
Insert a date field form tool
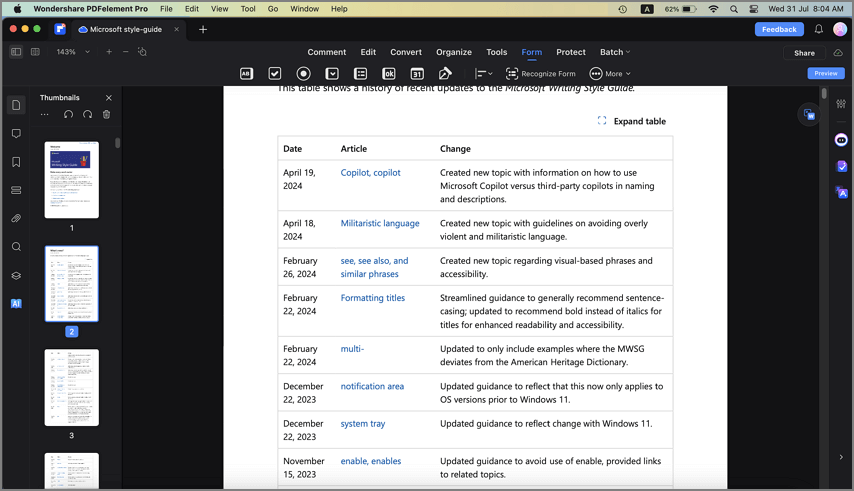[417, 74]
